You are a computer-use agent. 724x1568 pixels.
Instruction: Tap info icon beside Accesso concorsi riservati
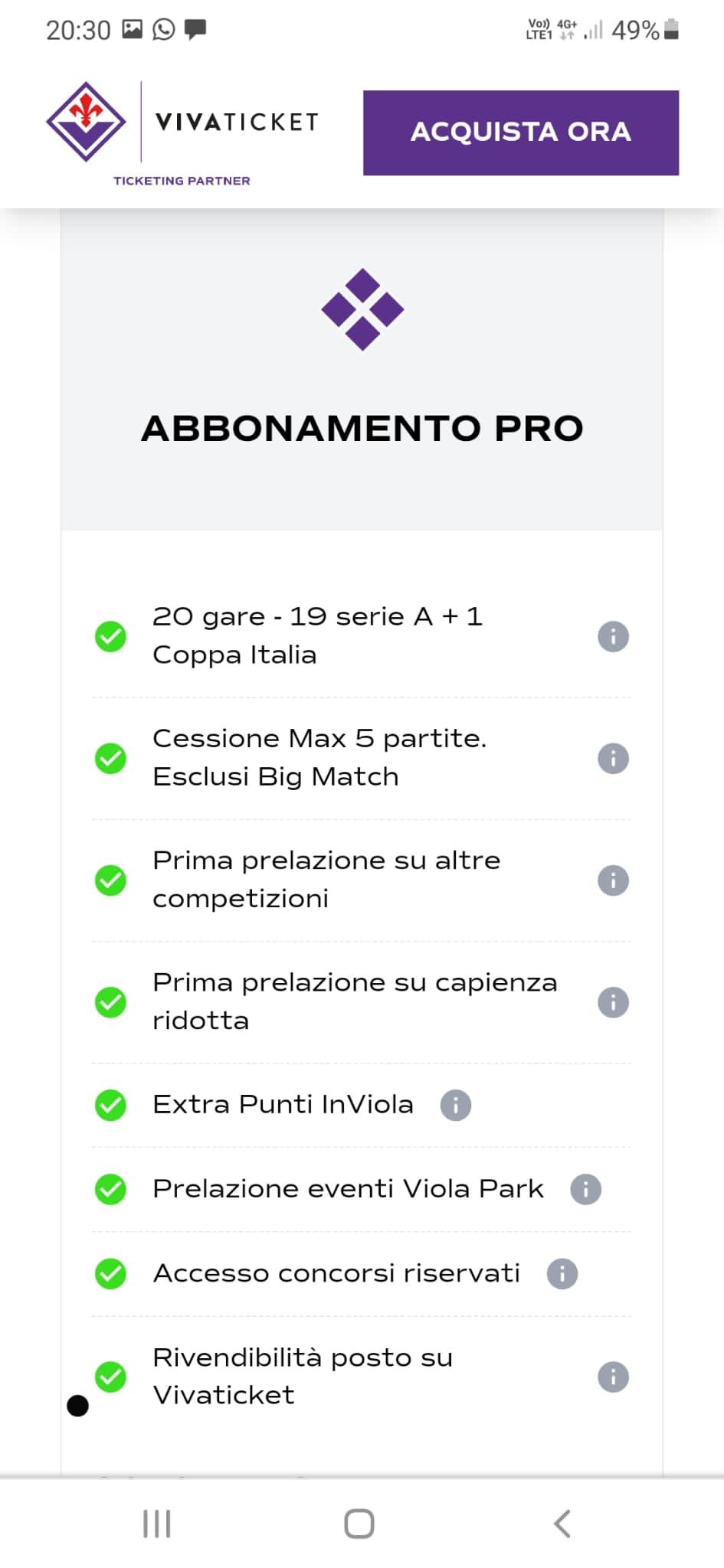click(x=562, y=1273)
